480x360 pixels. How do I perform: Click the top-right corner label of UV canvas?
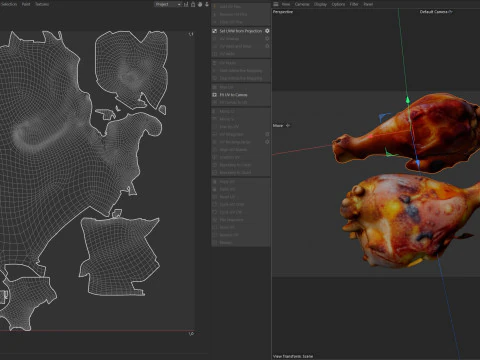[191, 34]
